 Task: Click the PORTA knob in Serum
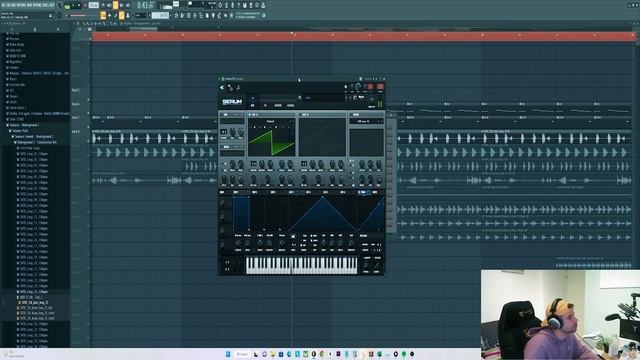click(x=366, y=265)
